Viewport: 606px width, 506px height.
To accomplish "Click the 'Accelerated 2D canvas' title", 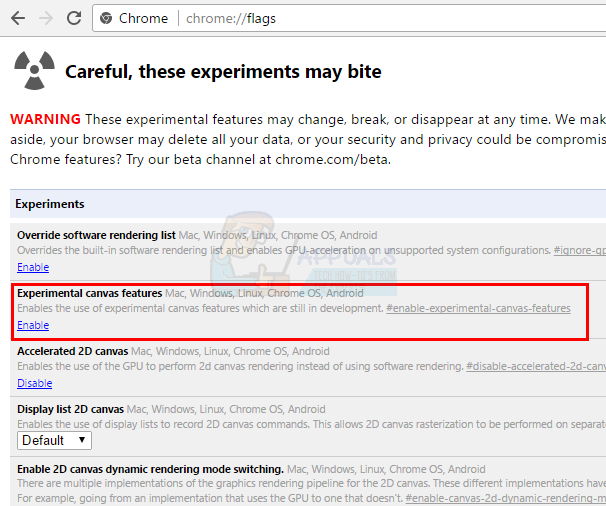I will tap(72, 351).
